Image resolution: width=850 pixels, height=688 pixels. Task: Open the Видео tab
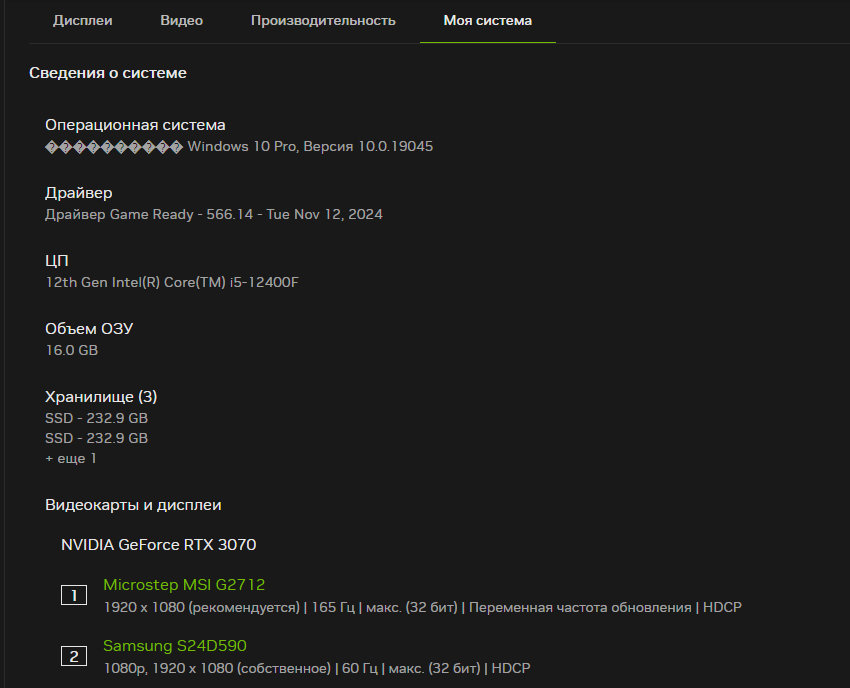click(x=182, y=21)
